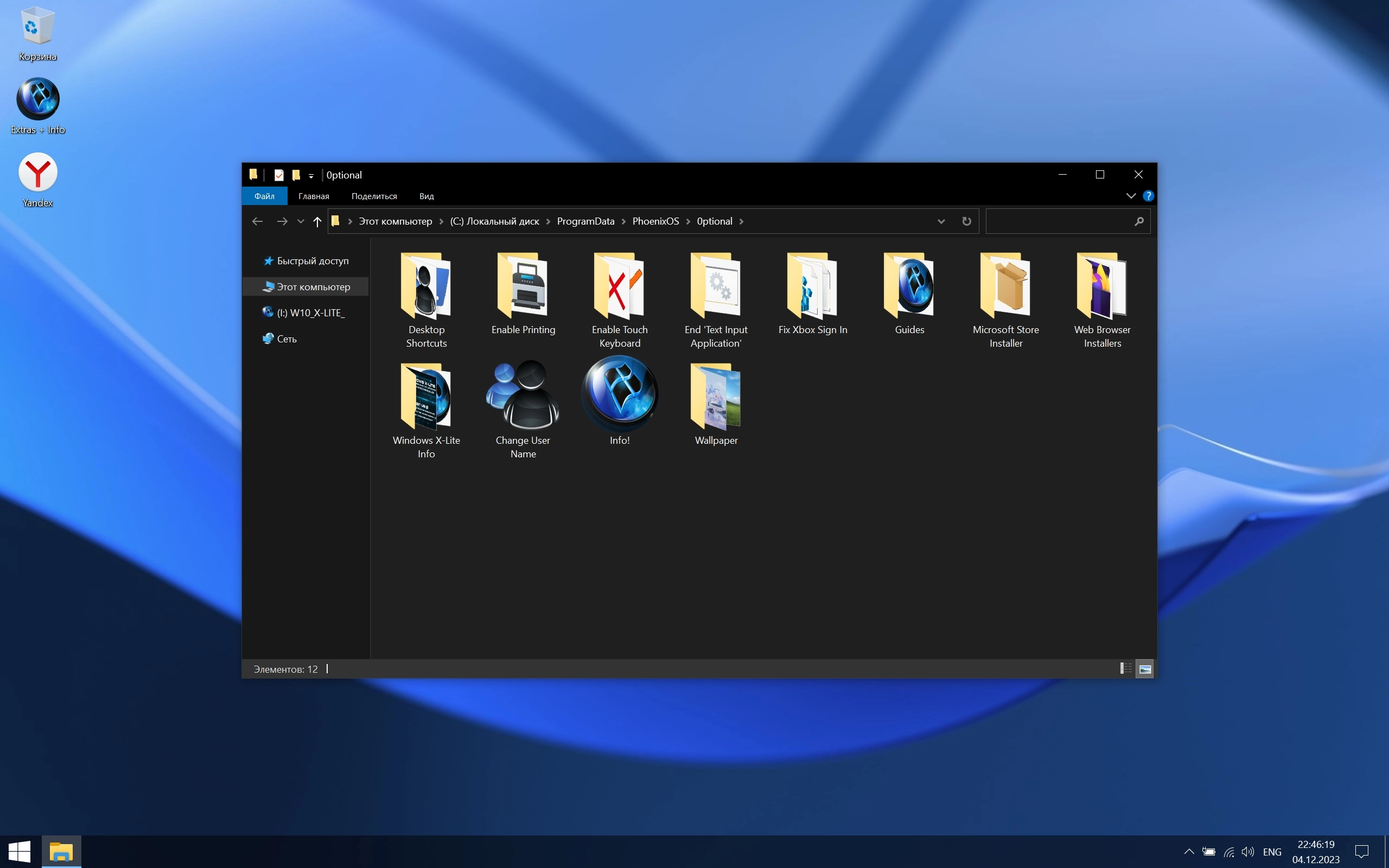Click the refresh button in address bar
Viewport: 1389px width, 868px height.
click(x=966, y=221)
